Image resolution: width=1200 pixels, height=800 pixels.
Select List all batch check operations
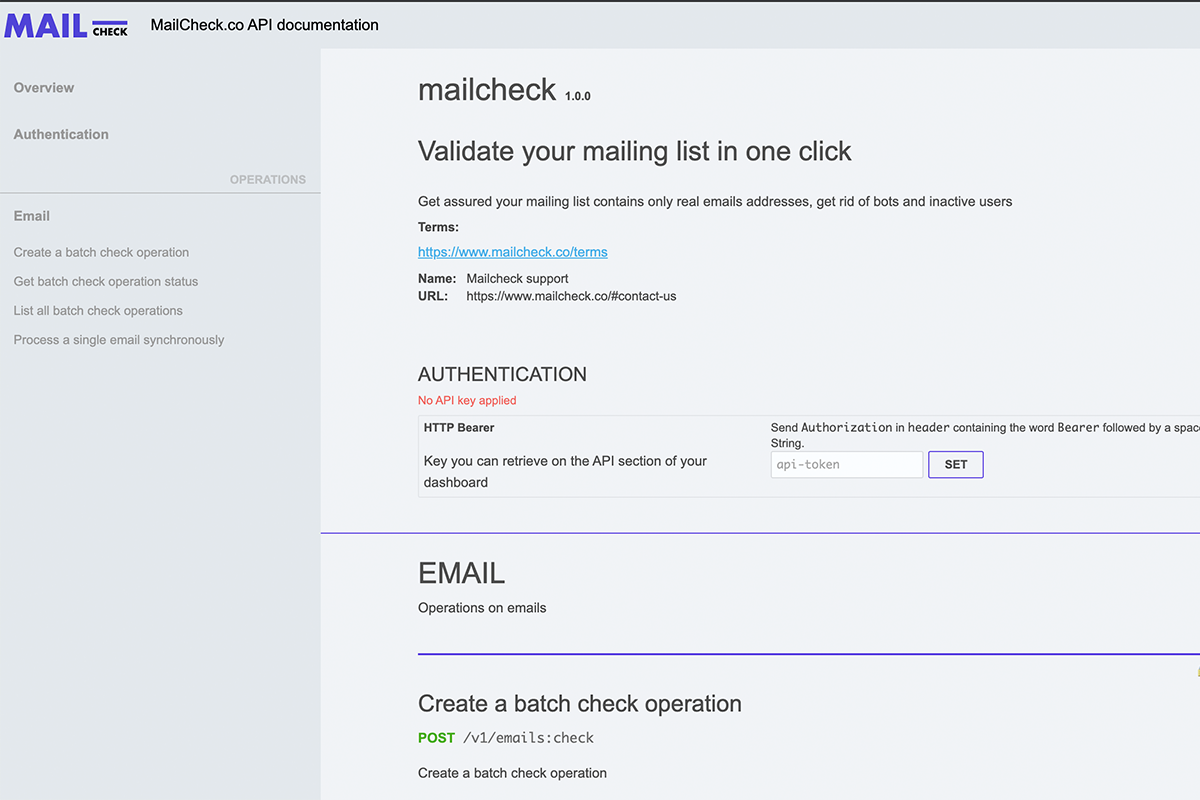[98, 311]
